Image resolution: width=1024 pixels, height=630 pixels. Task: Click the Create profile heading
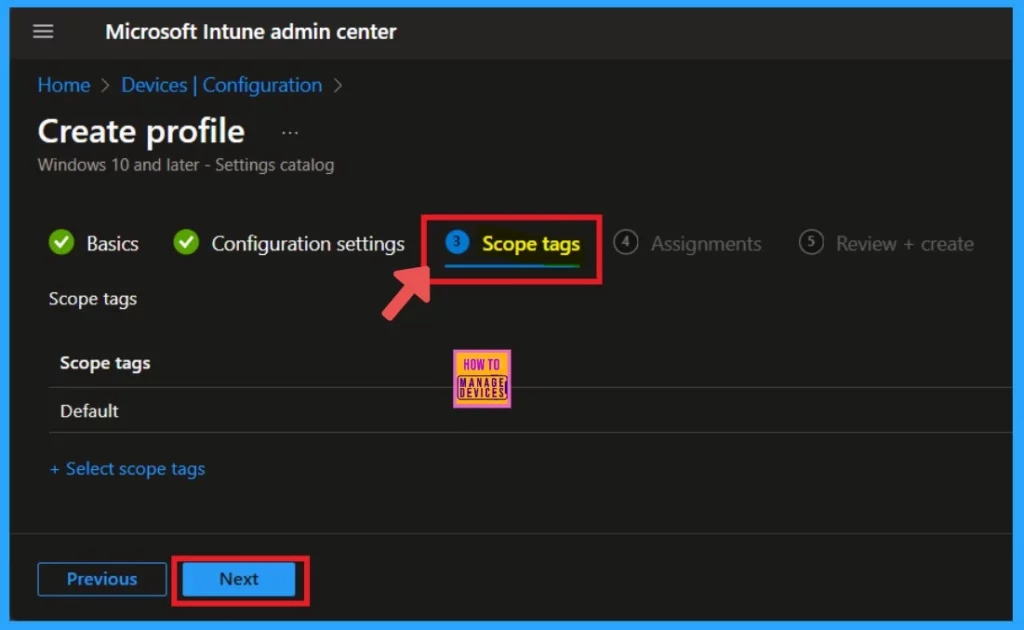(x=141, y=131)
